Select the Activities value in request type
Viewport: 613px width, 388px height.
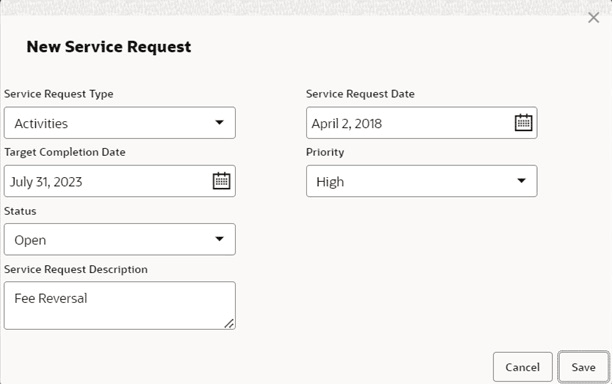[x=41, y=124]
